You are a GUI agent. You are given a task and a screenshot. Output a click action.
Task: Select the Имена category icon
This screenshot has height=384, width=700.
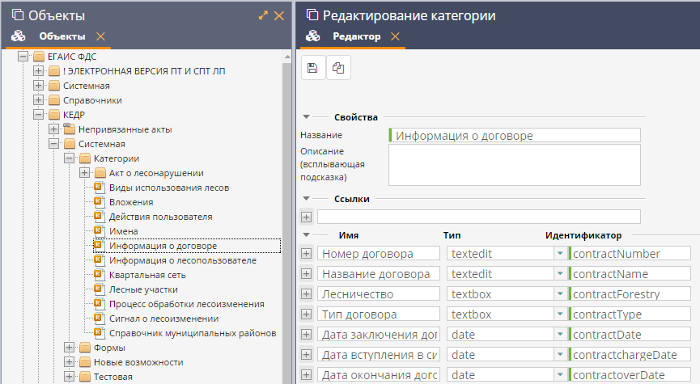(99, 231)
